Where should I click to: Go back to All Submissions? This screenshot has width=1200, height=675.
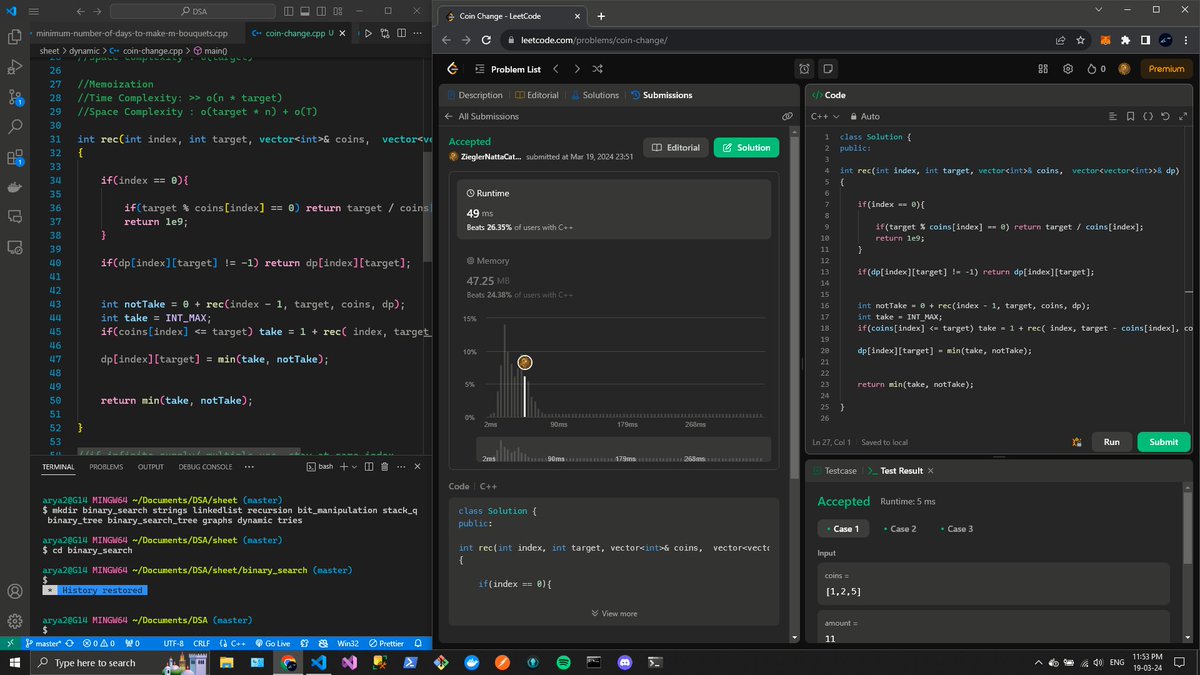tap(482, 116)
